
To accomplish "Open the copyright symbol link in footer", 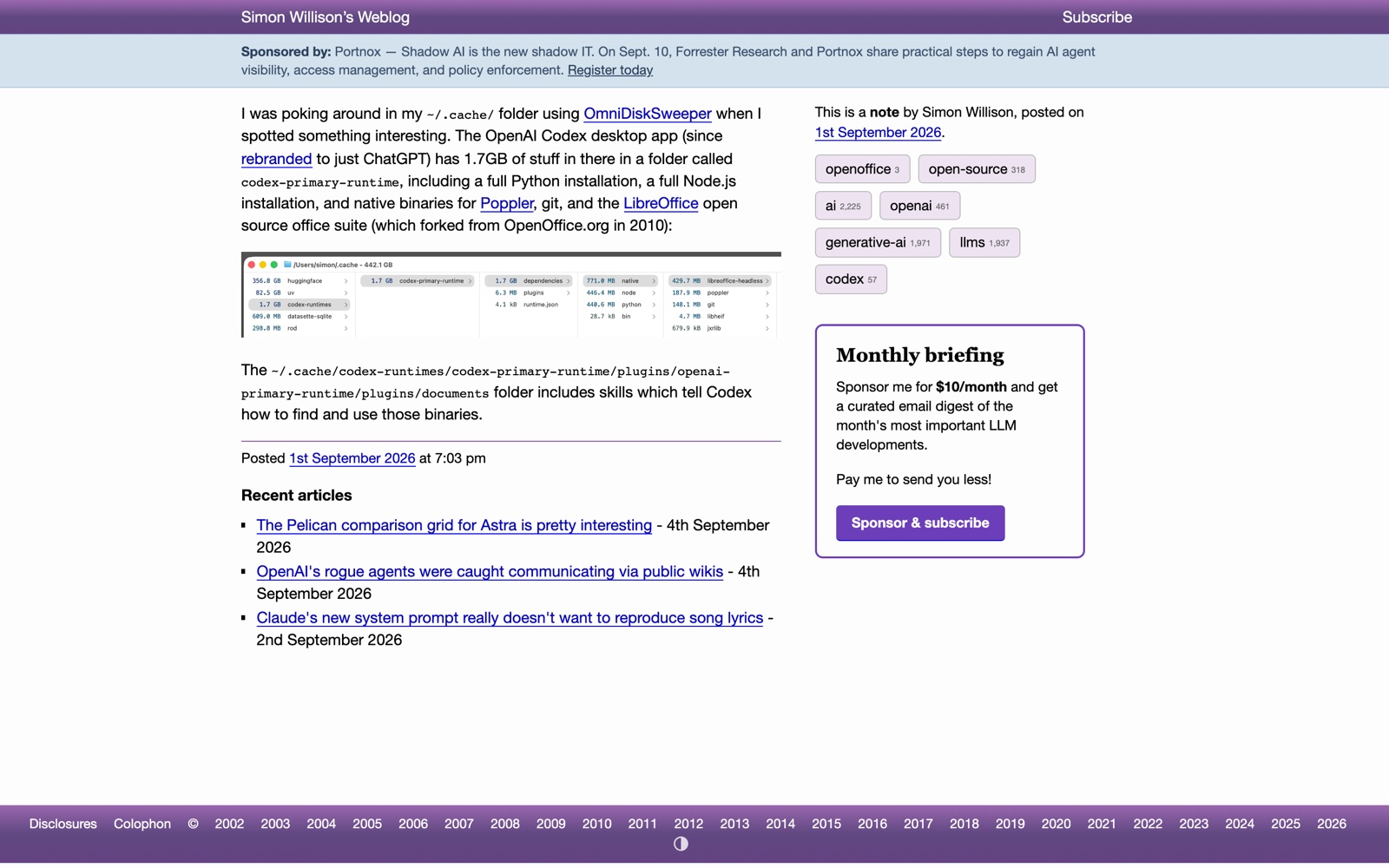I will (193, 824).
